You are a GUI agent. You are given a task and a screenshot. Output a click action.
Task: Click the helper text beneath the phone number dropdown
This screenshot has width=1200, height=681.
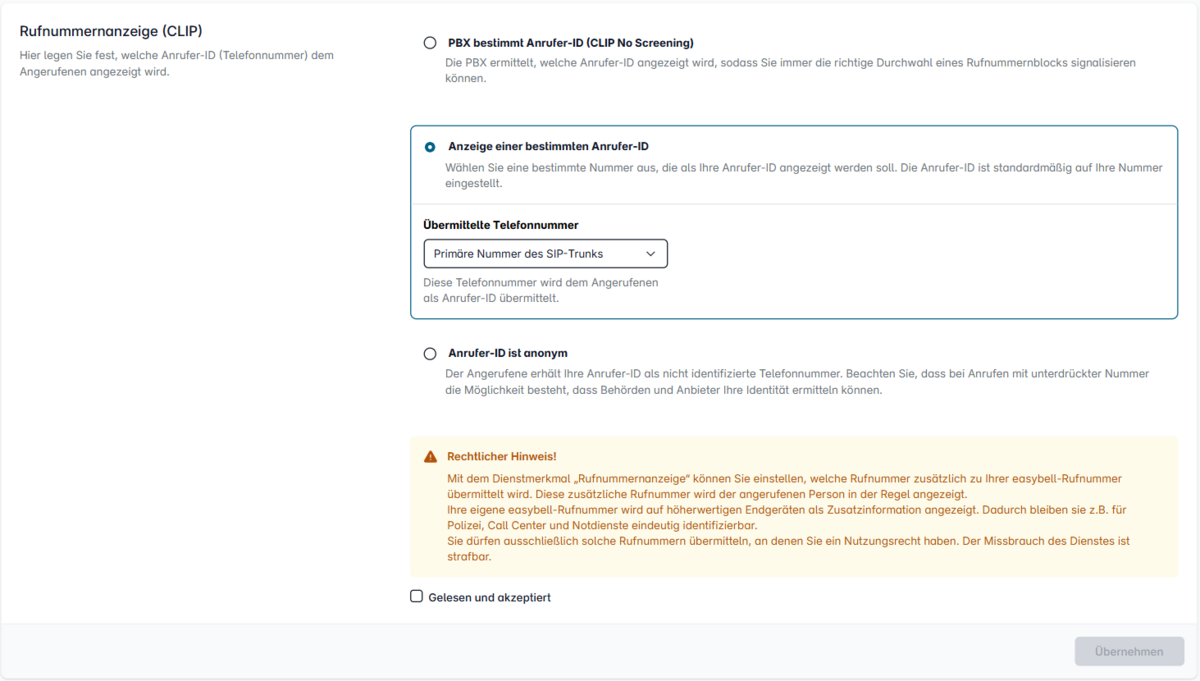point(540,290)
